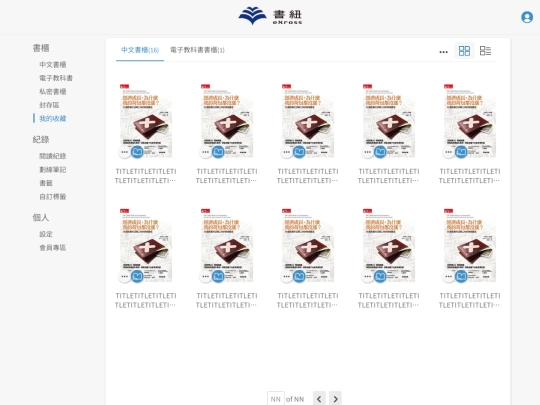Open ellipsis menu on fifth top-row book

coord(448,152)
